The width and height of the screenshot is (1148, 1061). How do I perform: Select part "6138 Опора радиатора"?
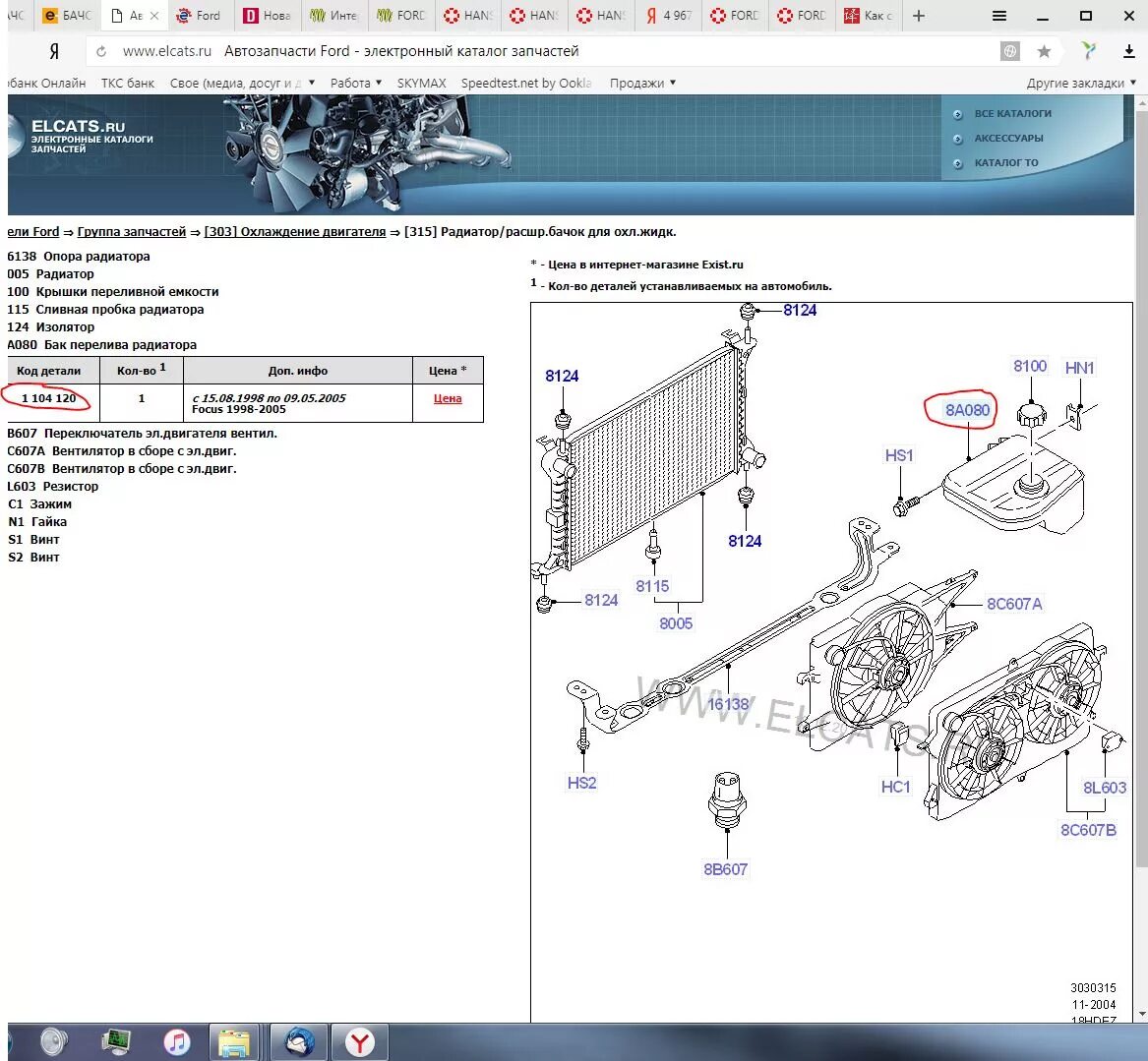79,257
